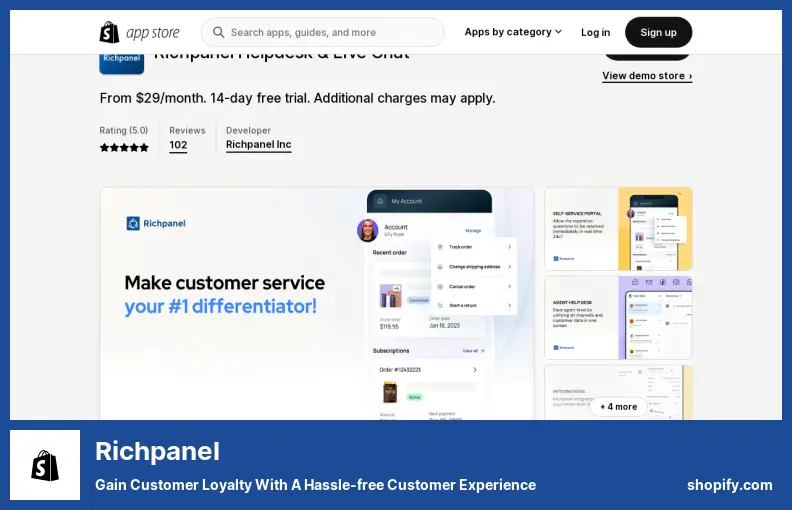This screenshot has height=510, width=792.
Task: Open the View demo store link
Action: pyautogui.click(x=647, y=76)
